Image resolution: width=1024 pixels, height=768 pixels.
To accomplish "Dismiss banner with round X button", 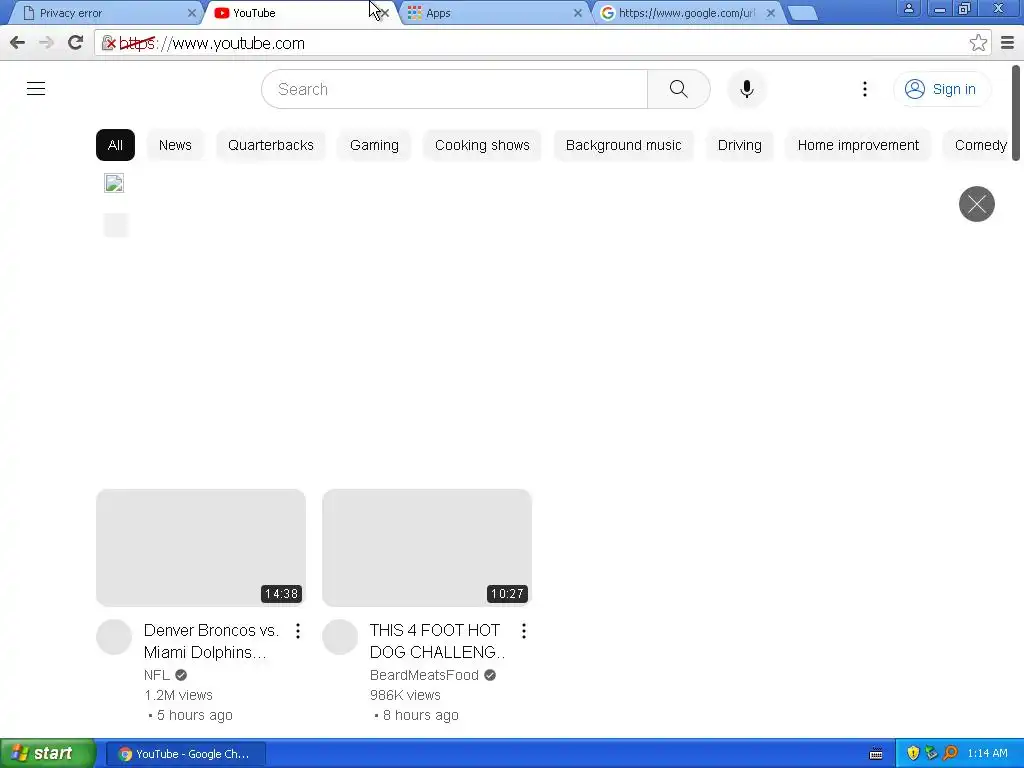I will coord(976,204).
